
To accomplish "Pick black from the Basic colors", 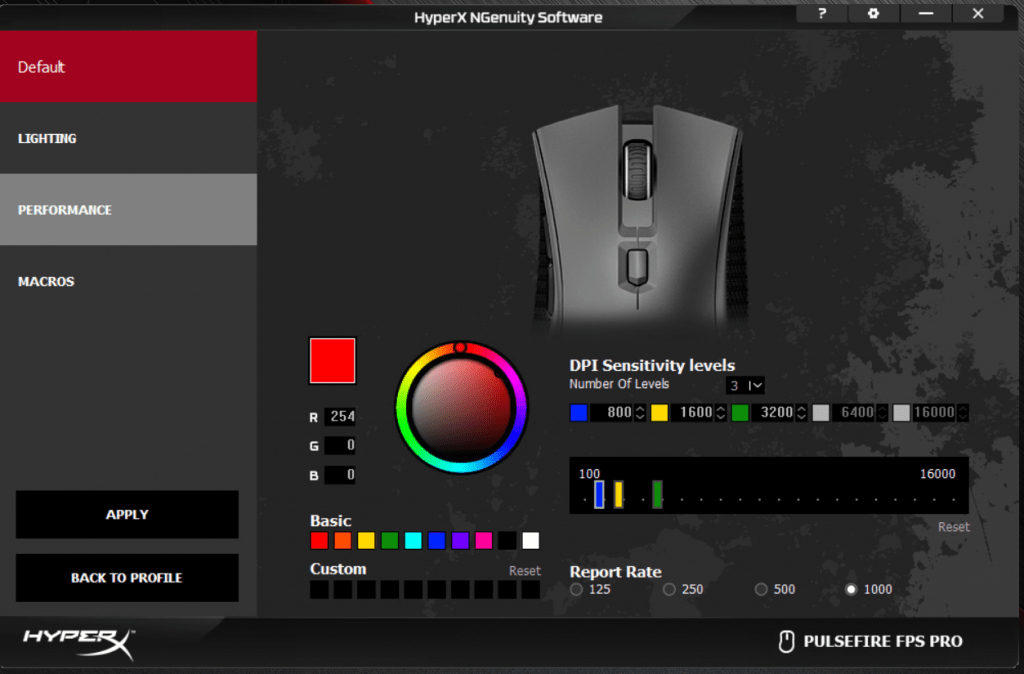I will pyautogui.click(x=507, y=541).
